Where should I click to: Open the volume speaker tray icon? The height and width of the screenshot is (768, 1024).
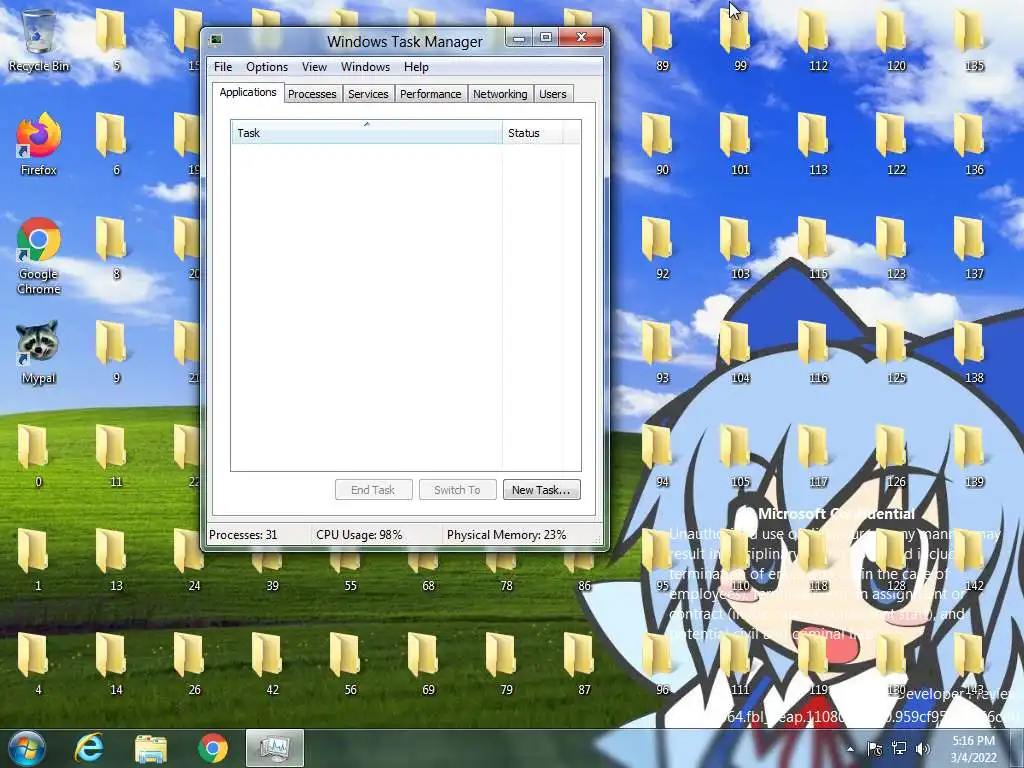tap(923, 748)
